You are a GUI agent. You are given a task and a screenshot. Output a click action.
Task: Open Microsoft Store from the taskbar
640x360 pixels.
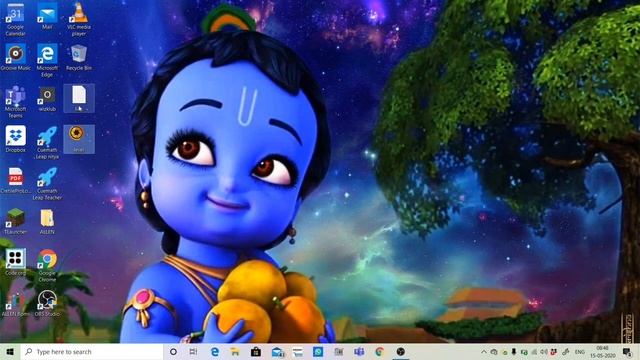256,352
